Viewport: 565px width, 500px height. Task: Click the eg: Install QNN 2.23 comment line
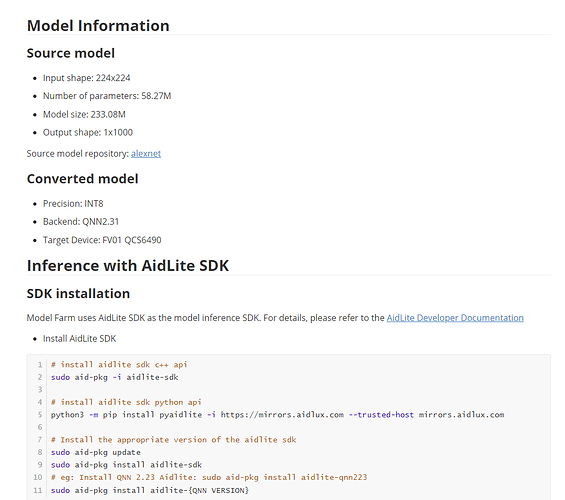pos(209,477)
